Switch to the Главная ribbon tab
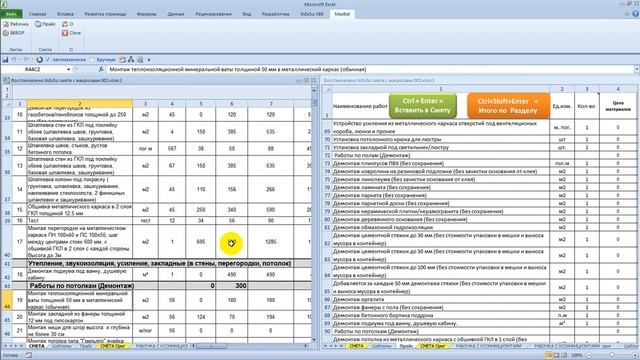This screenshot has width=640, height=360. pyautogui.click(x=38, y=14)
